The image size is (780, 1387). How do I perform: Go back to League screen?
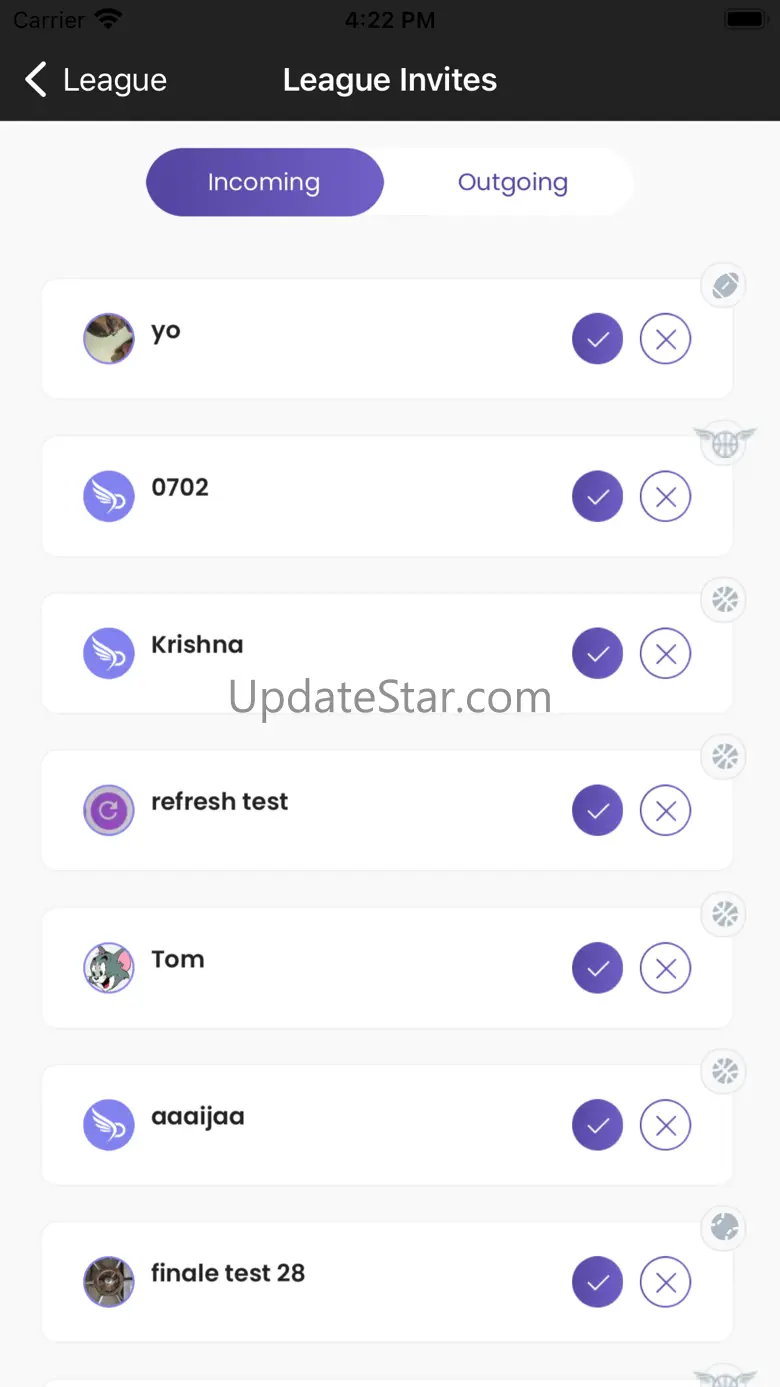coord(95,80)
